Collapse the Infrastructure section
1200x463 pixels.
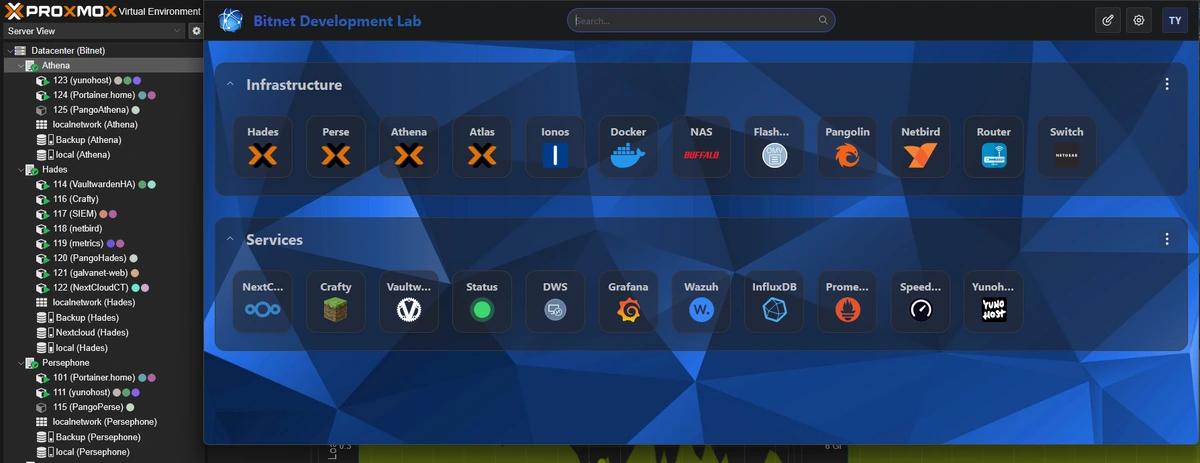point(230,85)
